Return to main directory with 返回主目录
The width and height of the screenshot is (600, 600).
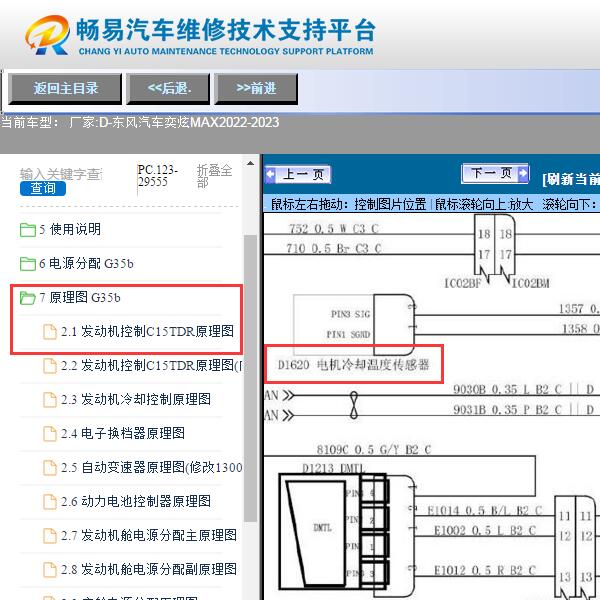tap(65, 89)
